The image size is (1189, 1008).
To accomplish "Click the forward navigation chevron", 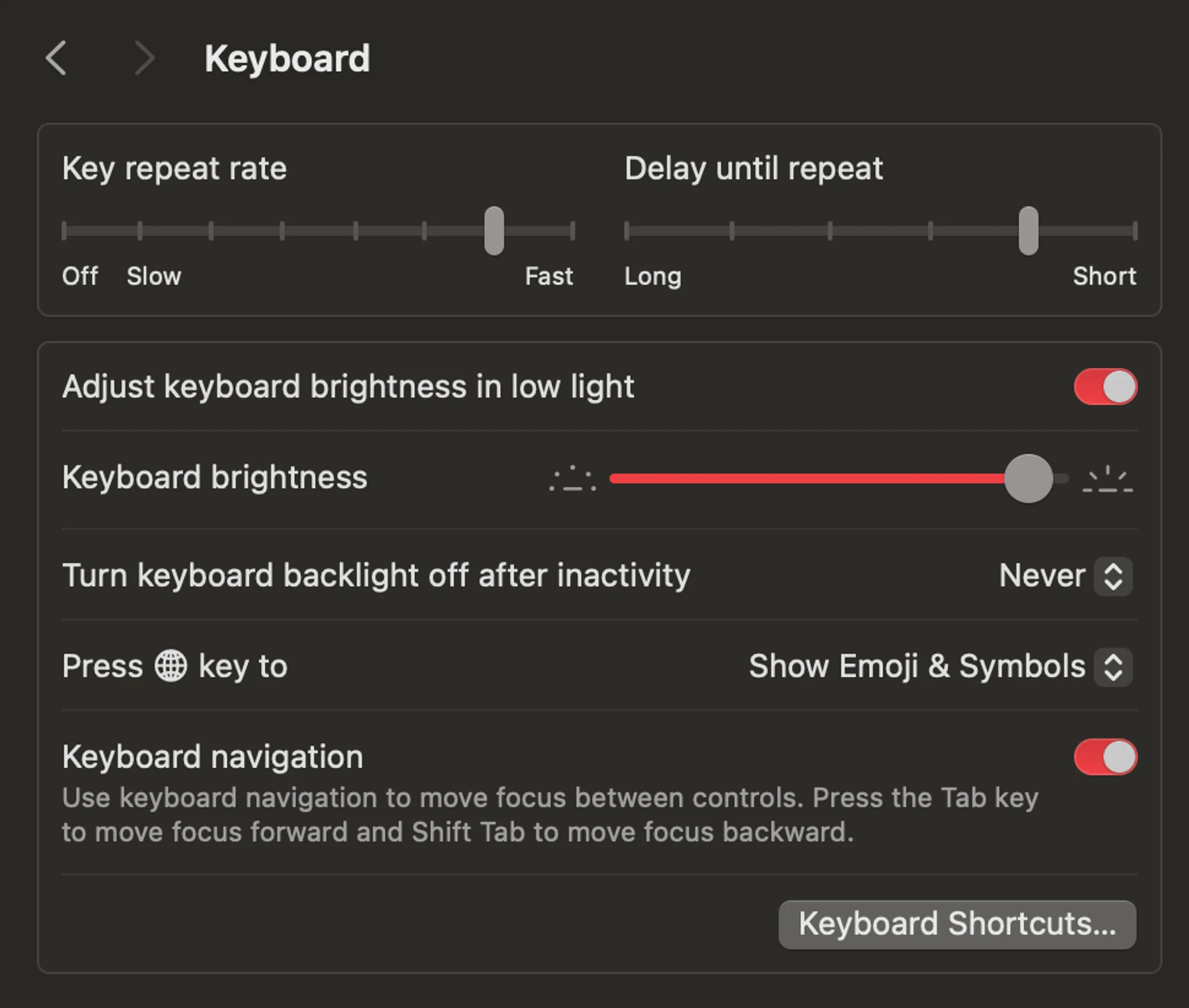I will (x=144, y=58).
